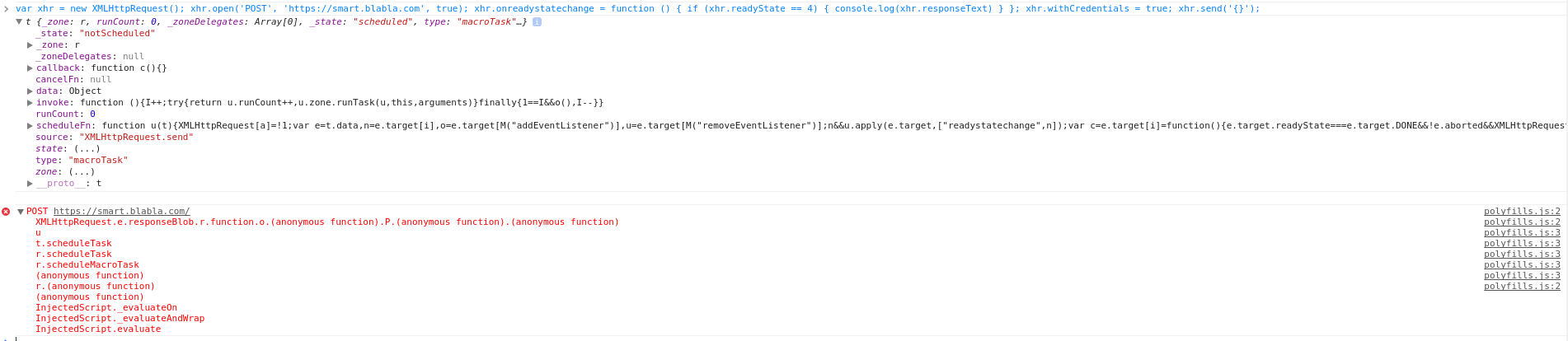The image size is (1568, 341).
Task: Expand the callback function property
Action: click(x=31, y=68)
